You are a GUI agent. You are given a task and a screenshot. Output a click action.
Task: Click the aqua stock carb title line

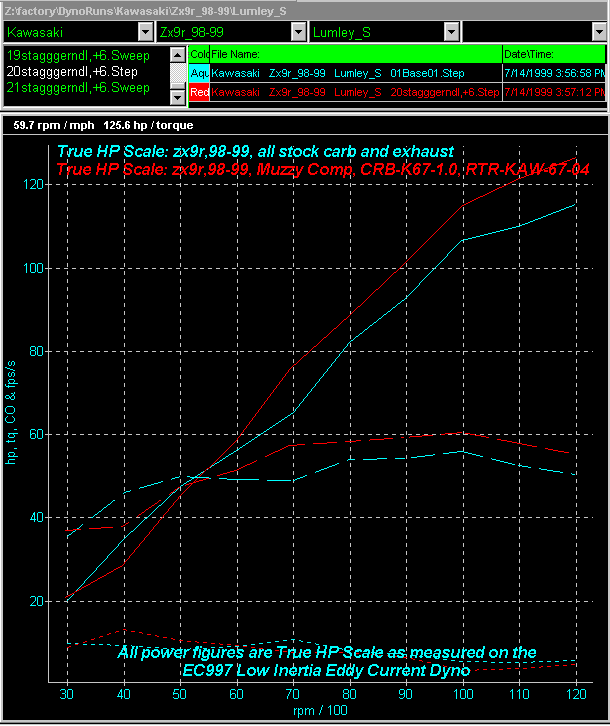[x=255, y=151]
